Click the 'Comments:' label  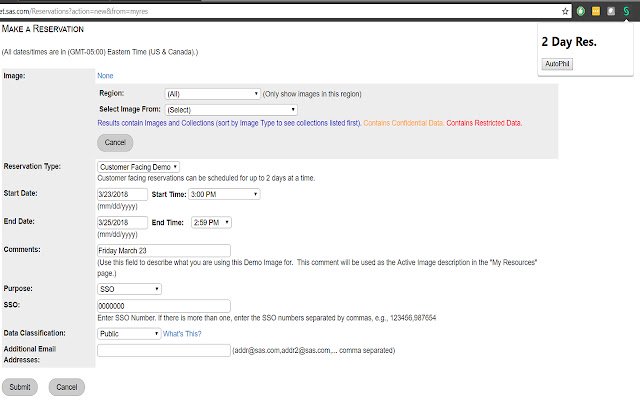[22, 249]
